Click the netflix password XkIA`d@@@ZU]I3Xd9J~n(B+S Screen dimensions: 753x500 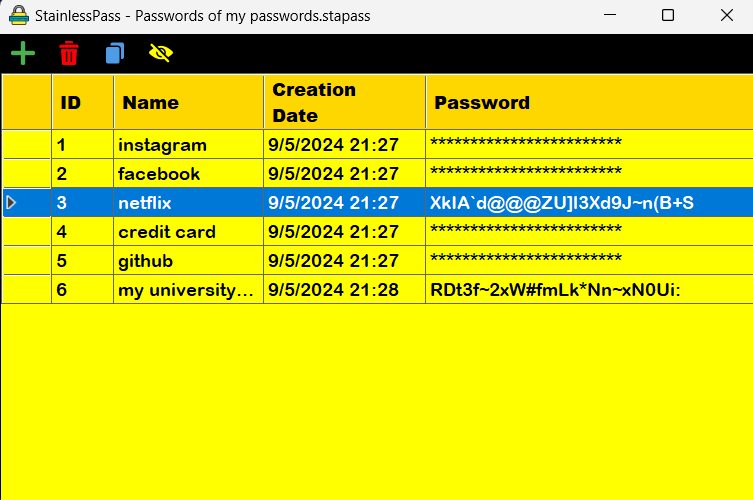click(x=562, y=203)
